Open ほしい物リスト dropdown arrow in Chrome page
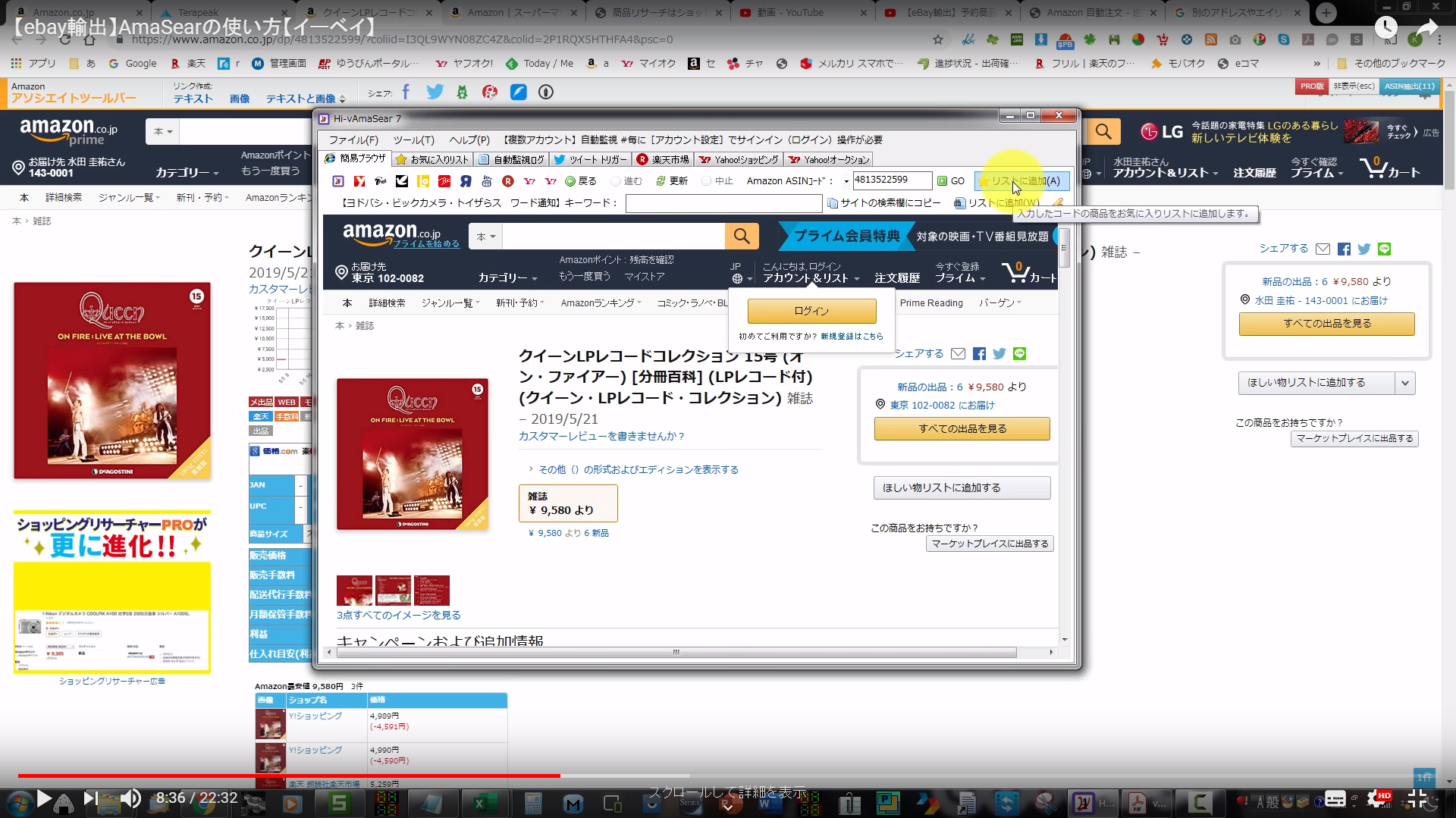Screen dimensions: 1456x818 click(x=1405, y=383)
